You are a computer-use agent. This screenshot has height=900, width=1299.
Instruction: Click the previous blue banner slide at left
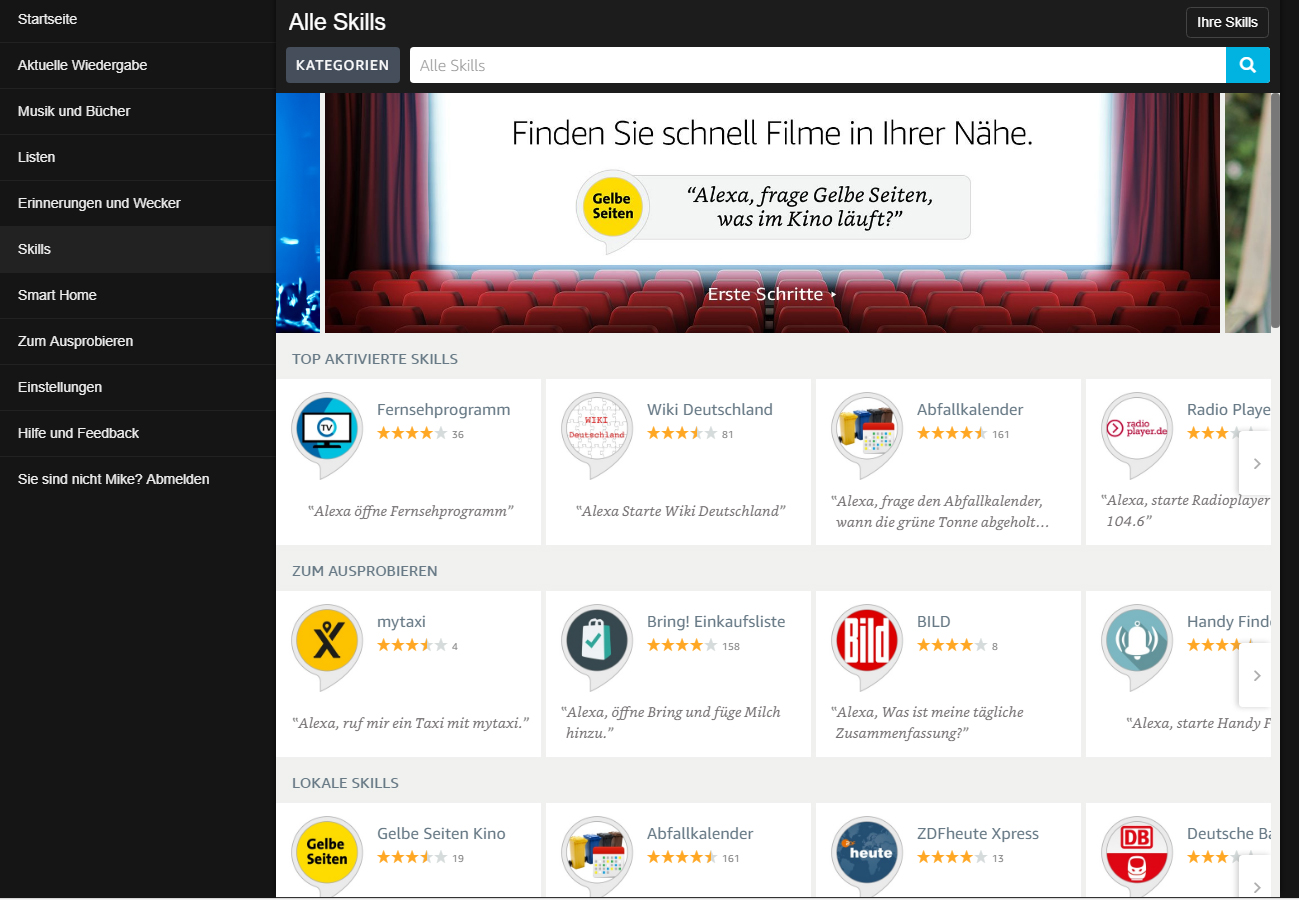coord(298,213)
